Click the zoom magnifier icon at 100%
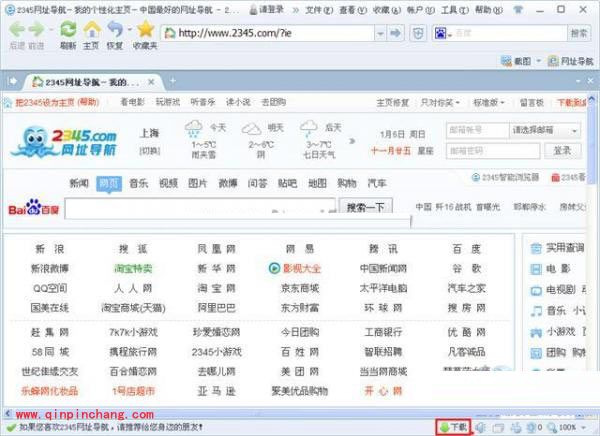 (552, 427)
